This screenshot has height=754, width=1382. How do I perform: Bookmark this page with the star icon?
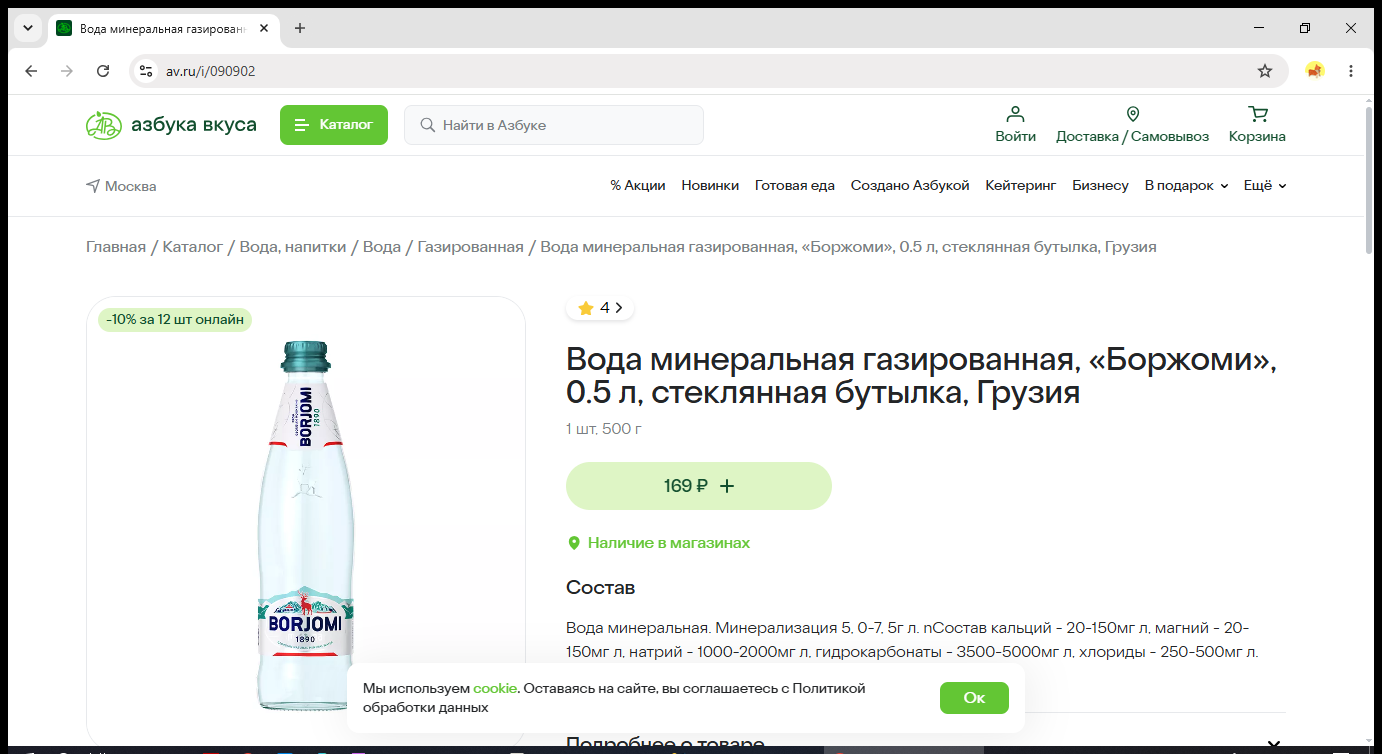click(1265, 71)
